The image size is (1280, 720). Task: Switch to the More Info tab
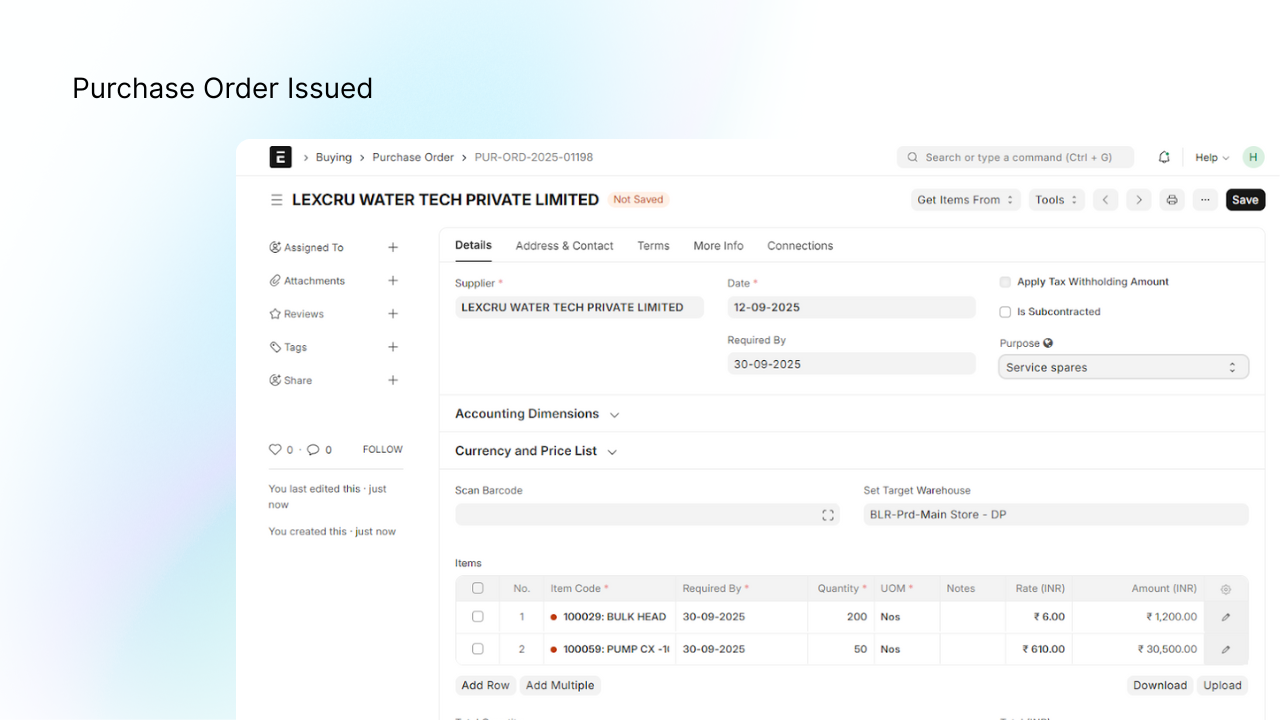718,246
